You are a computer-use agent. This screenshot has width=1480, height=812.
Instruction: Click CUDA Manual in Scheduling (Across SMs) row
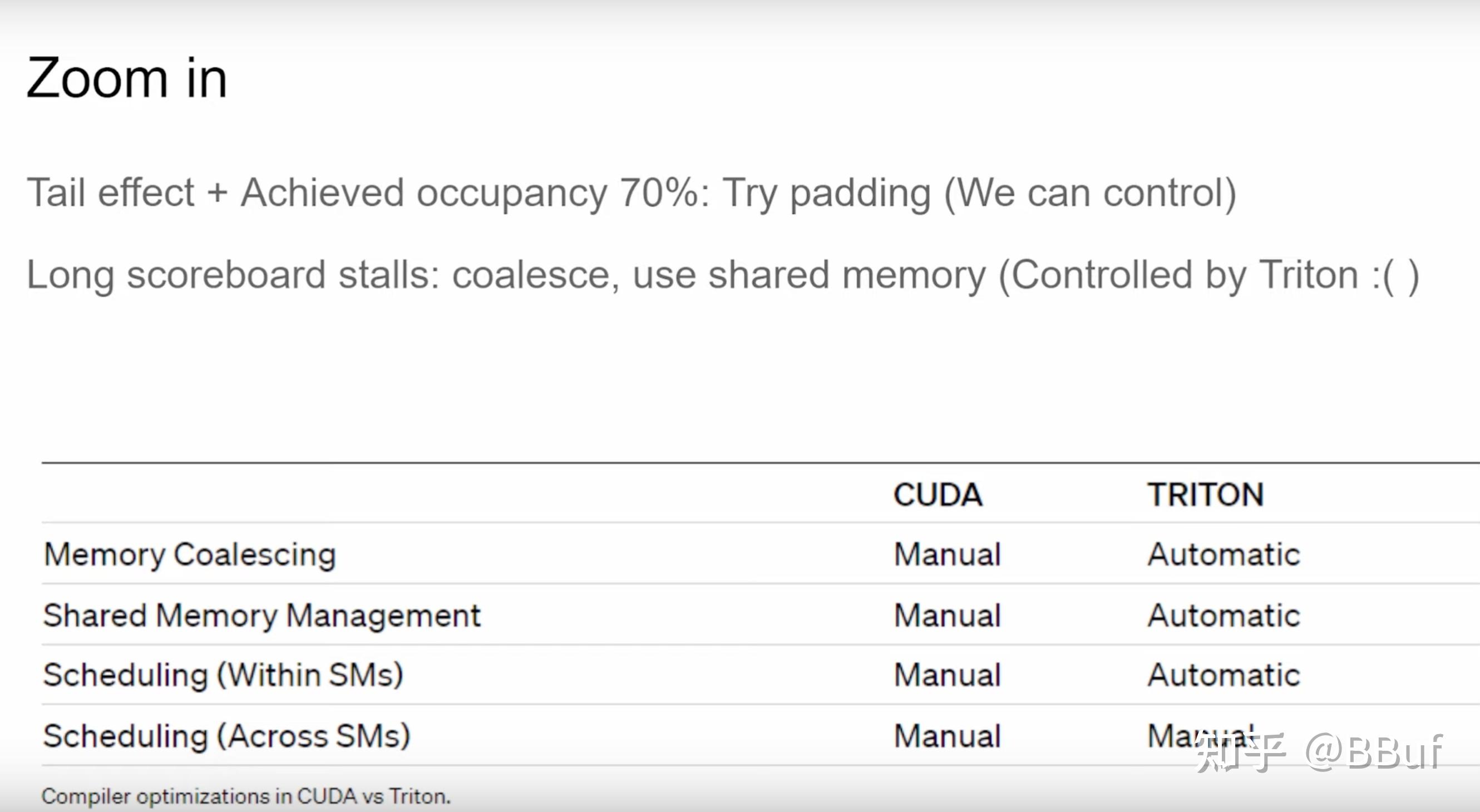(x=948, y=736)
